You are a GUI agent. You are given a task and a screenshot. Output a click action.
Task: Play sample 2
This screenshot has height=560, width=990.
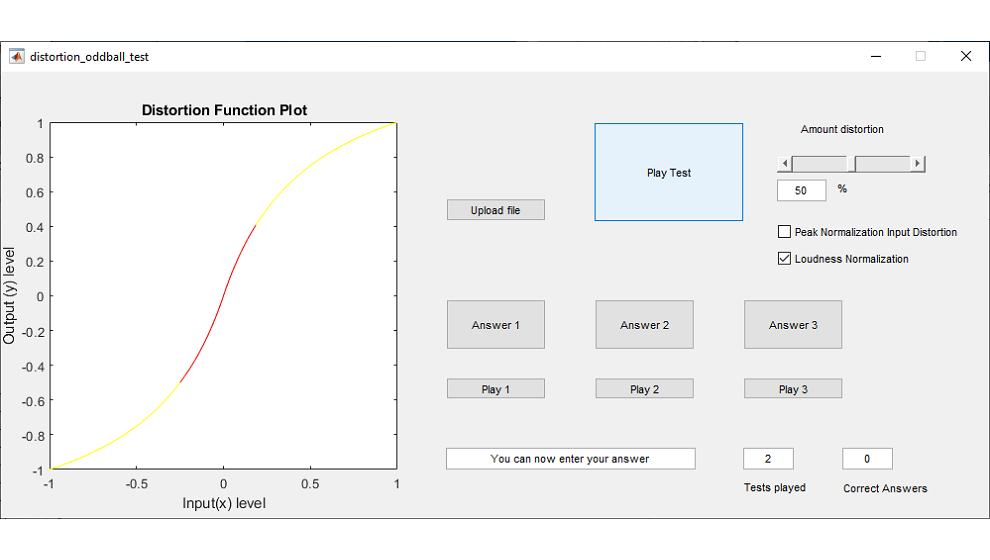pyautogui.click(x=644, y=389)
